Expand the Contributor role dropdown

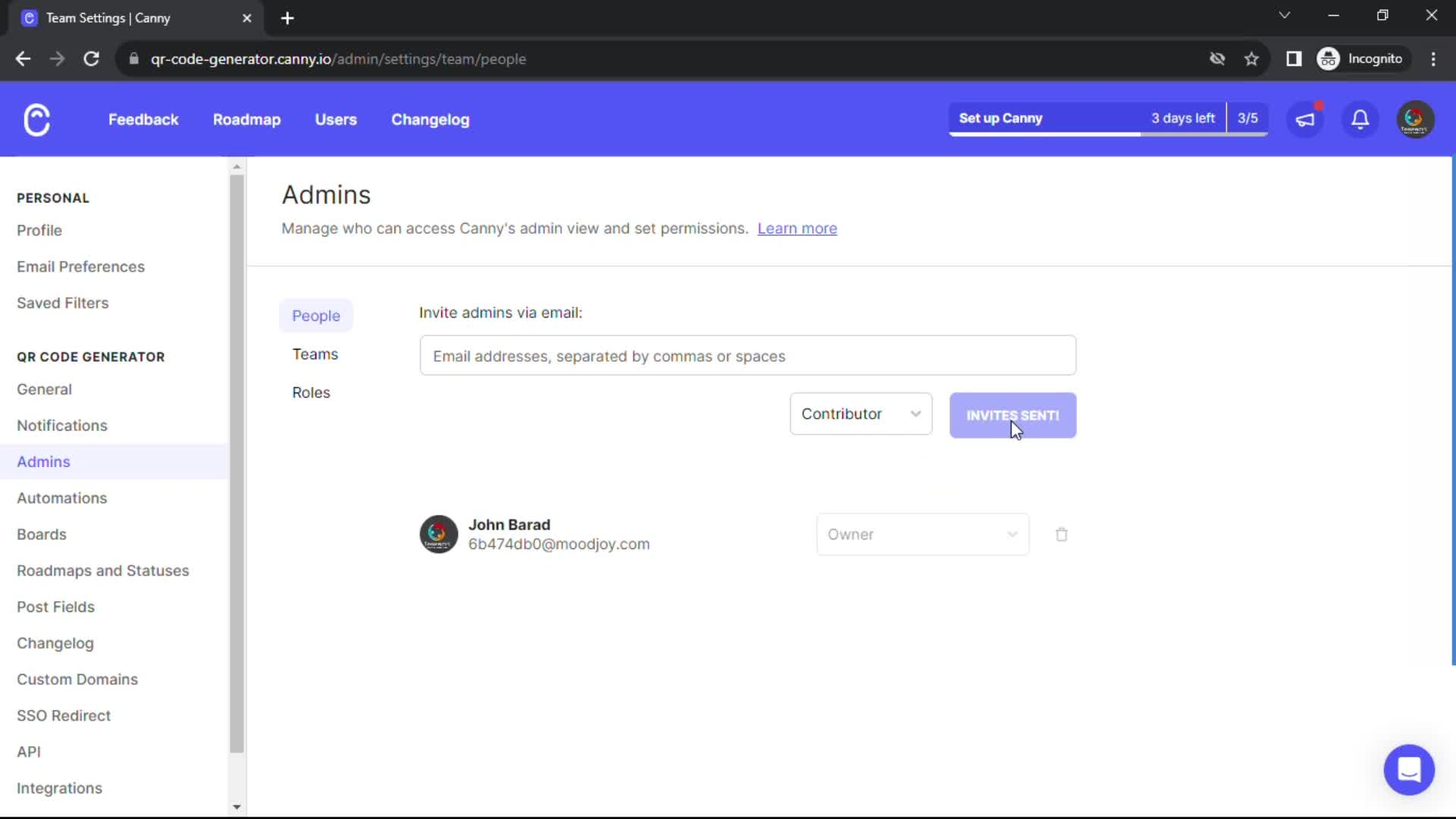coord(860,413)
